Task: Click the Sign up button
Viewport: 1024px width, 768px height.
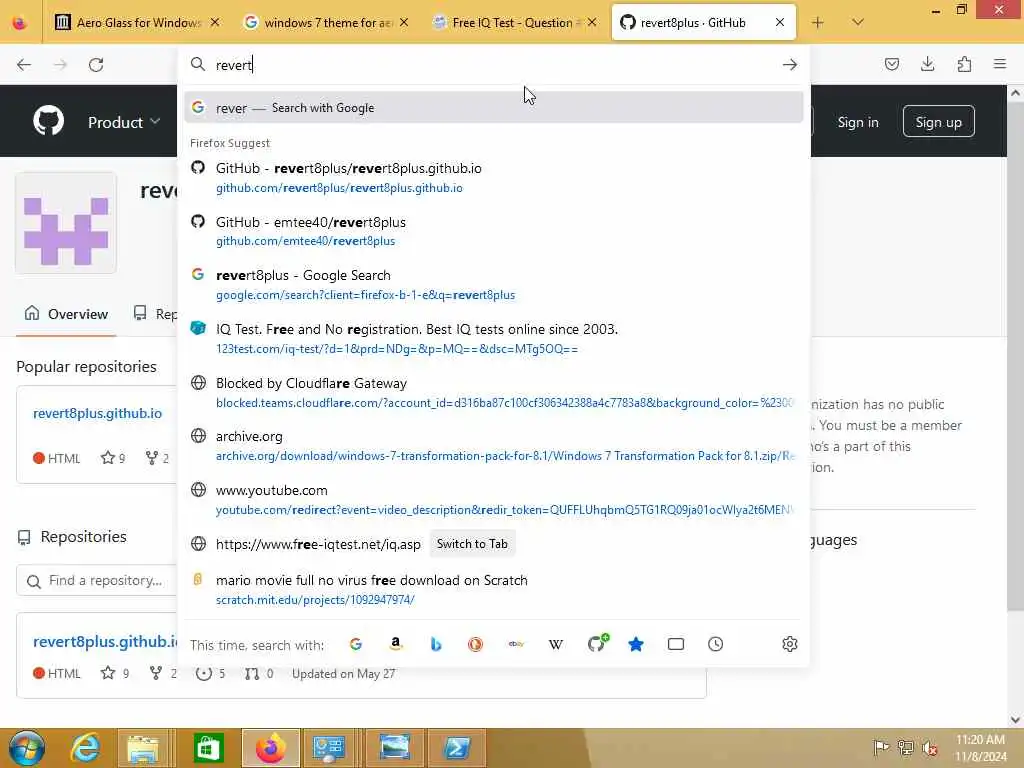Action: 938,121
